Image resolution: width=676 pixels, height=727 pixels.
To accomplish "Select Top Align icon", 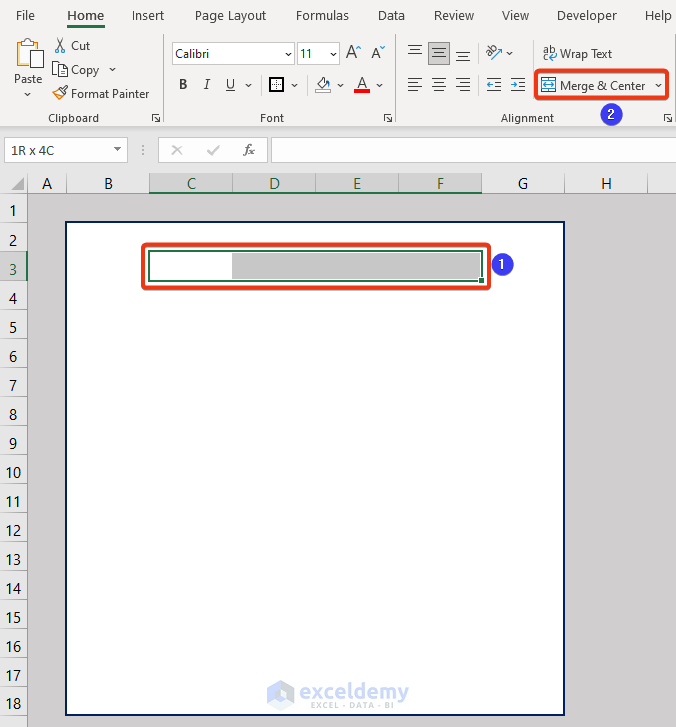I will [x=415, y=52].
